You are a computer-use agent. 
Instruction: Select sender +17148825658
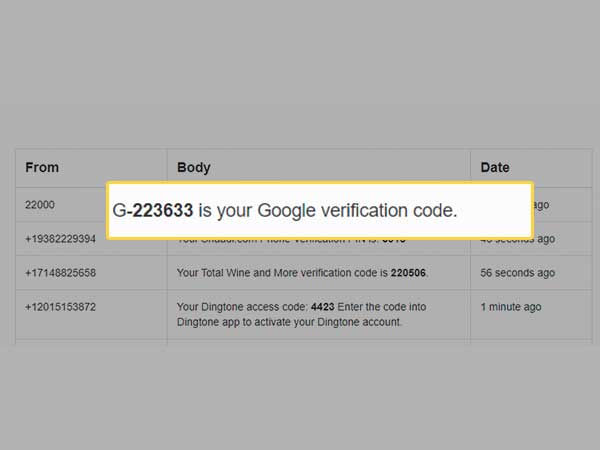point(60,273)
